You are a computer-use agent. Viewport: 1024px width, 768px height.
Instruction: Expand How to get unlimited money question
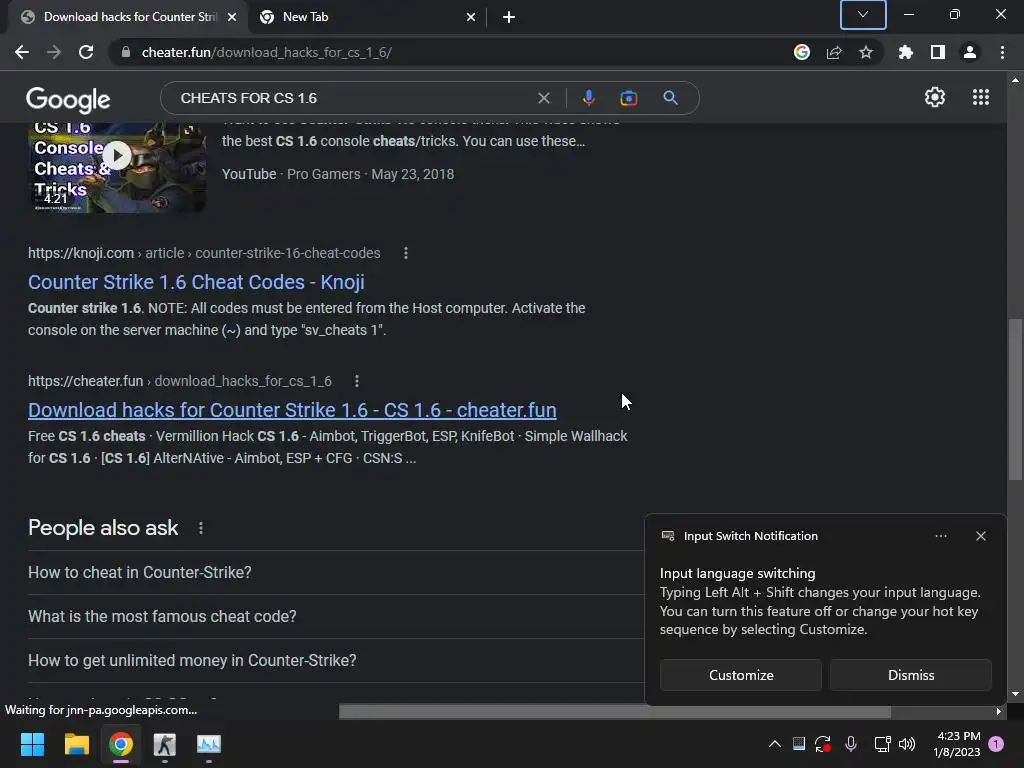[x=336, y=660]
